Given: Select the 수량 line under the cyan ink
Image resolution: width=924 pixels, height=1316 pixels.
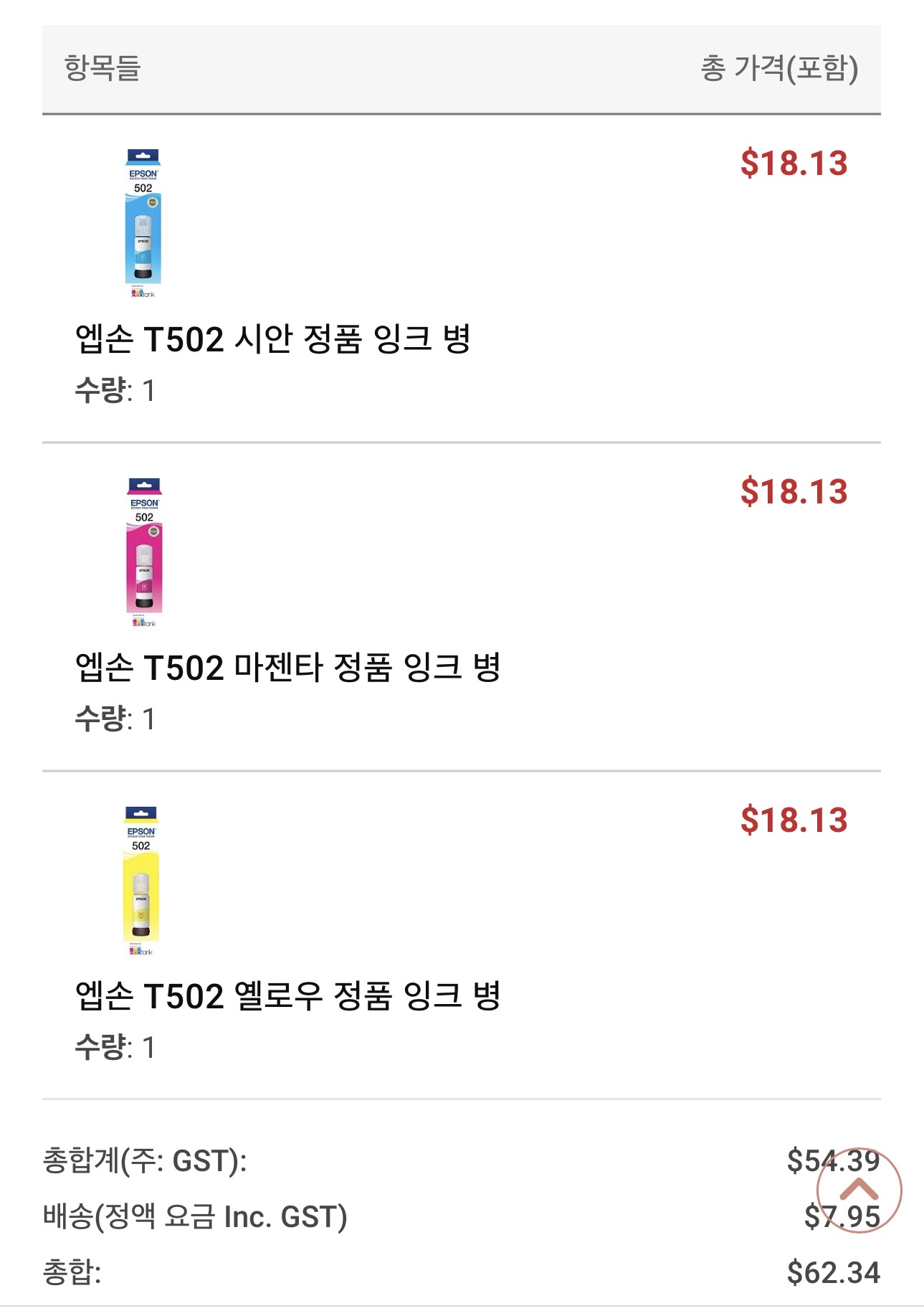Looking at the screenshot, I should [115, 391].
